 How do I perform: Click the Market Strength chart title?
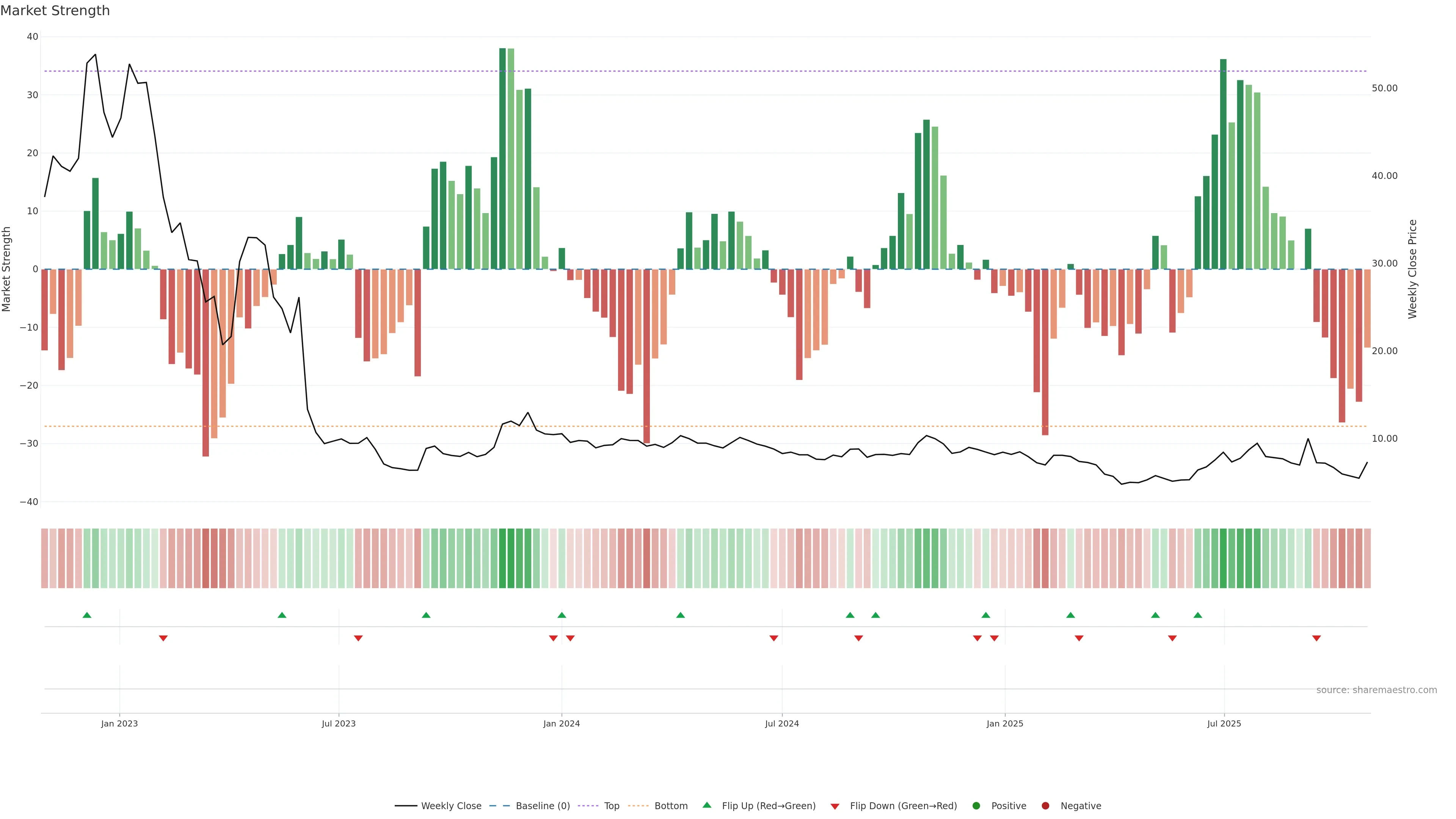[55, 11]
